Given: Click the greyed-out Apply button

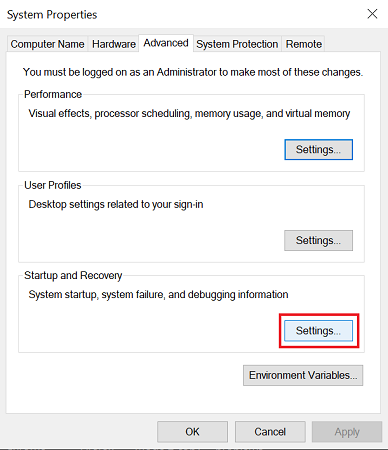Looking at the screenshot, I should pos(347,432).
